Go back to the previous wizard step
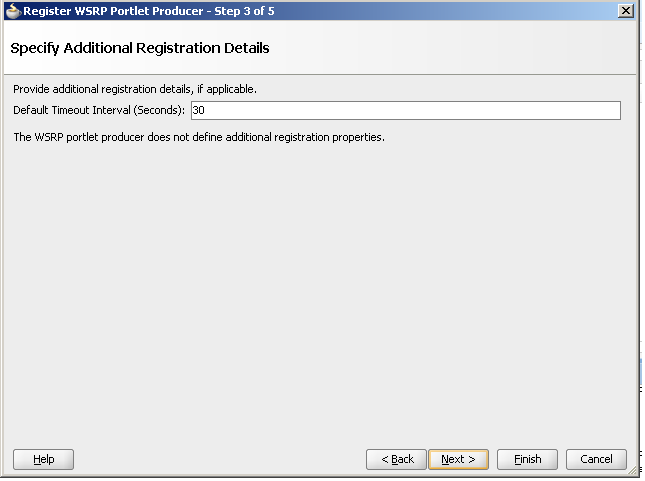Image resolution: width=645 pixels, height=481 pixels. coord(396,459)
